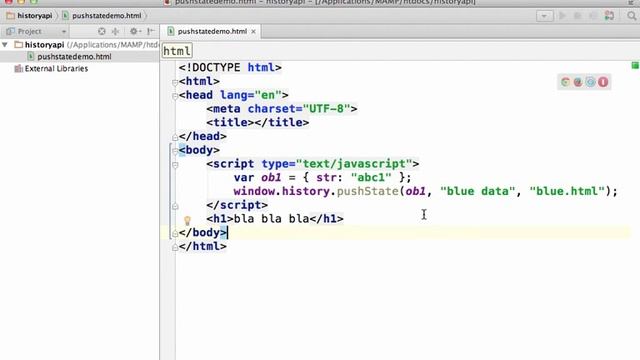The height and width of the screenshot is (360, 640).
Task: Click pushState in the code
Action: click(367, 191)
